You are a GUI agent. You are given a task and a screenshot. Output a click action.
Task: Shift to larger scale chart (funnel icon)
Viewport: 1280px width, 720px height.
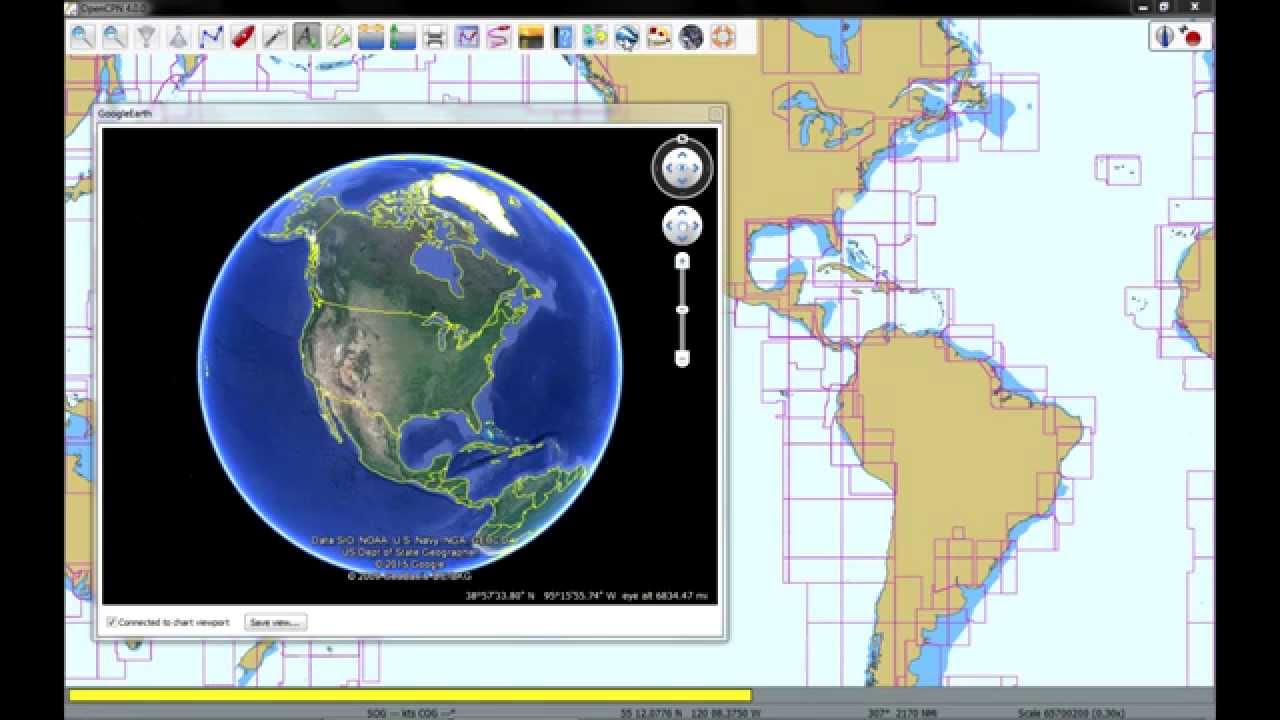[146, 38]
